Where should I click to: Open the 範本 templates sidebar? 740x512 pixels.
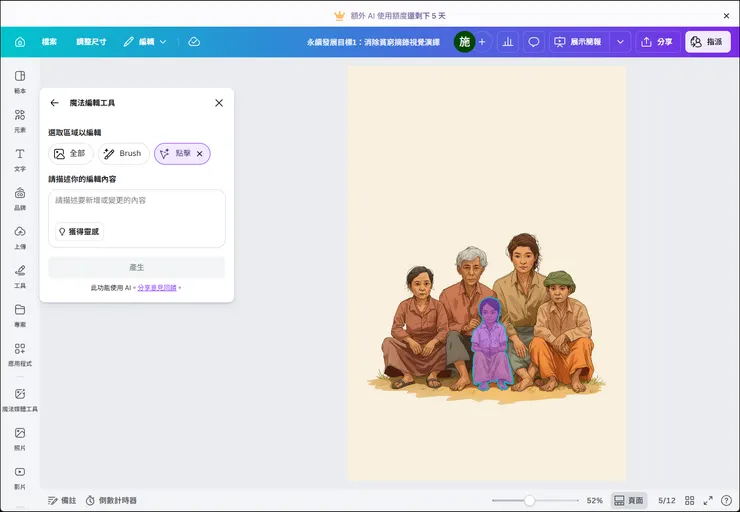click(x=20, y=82)
